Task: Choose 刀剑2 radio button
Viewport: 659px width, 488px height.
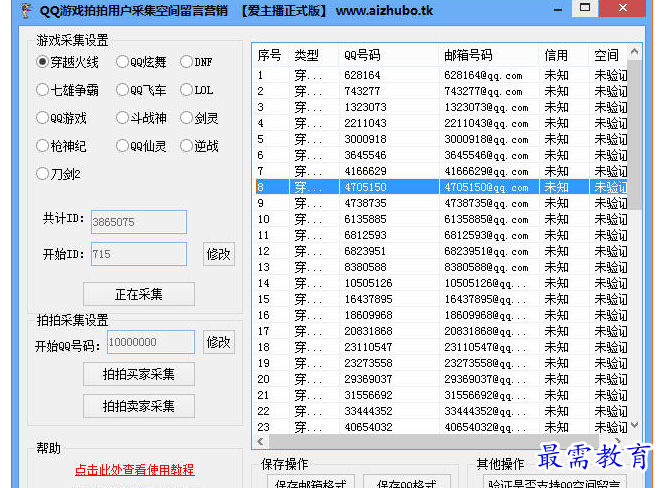Action: tap(58, 174)
